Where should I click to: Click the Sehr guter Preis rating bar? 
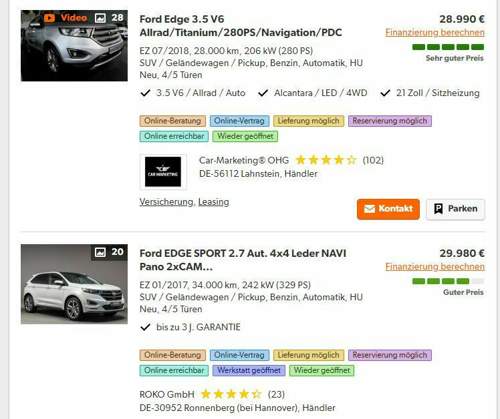pyautogui.click(x=448, y=47)
